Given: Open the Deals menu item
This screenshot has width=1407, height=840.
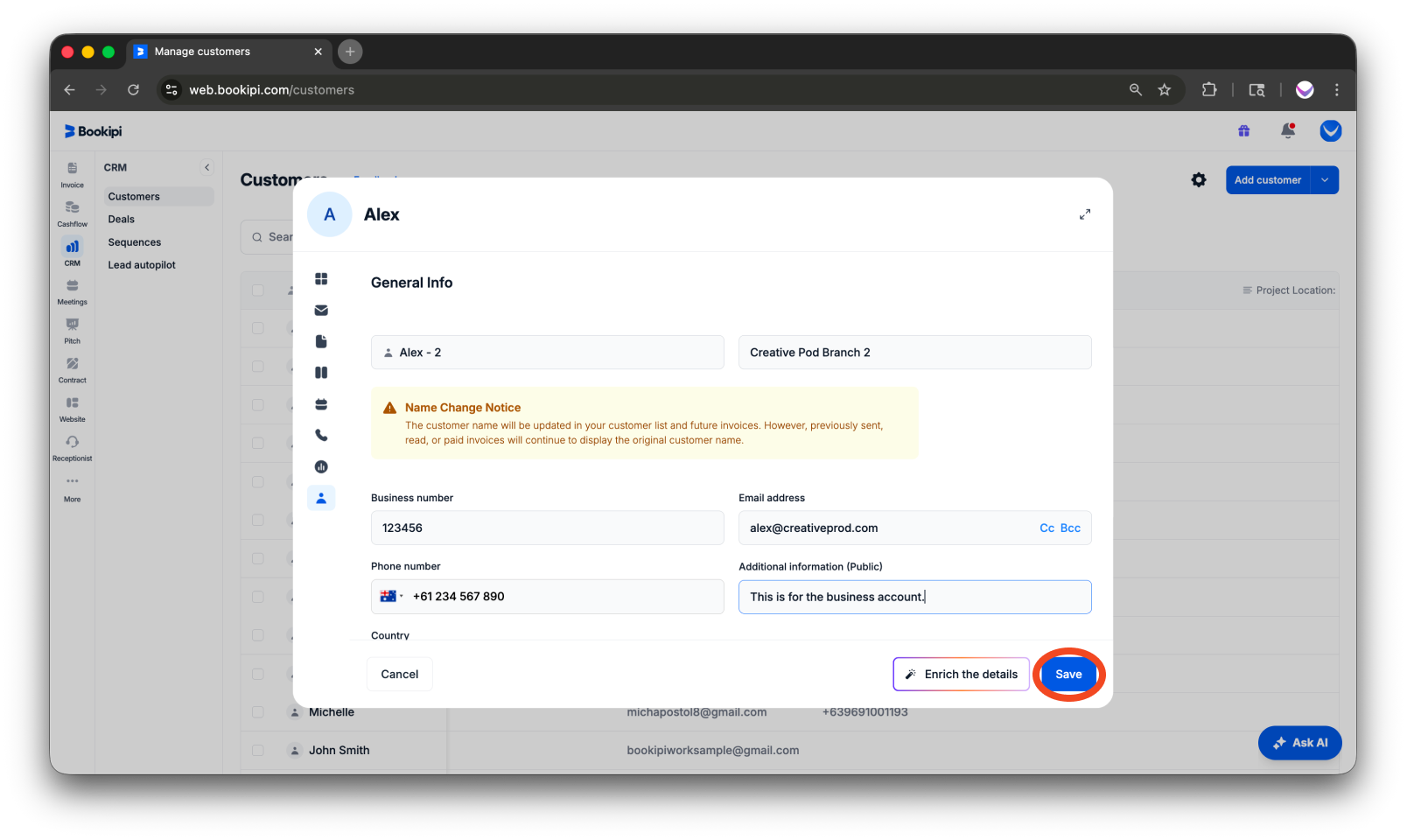Looking at the screenshot, I should tap(158, 219).
